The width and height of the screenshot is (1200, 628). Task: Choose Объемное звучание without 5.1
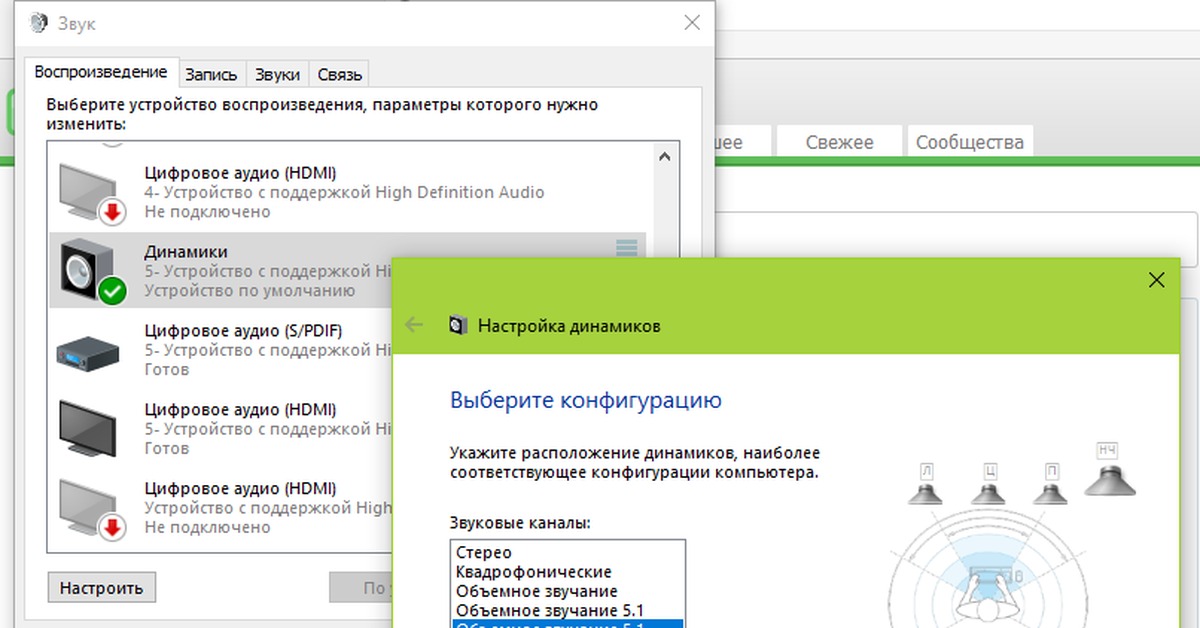[567, 590]
